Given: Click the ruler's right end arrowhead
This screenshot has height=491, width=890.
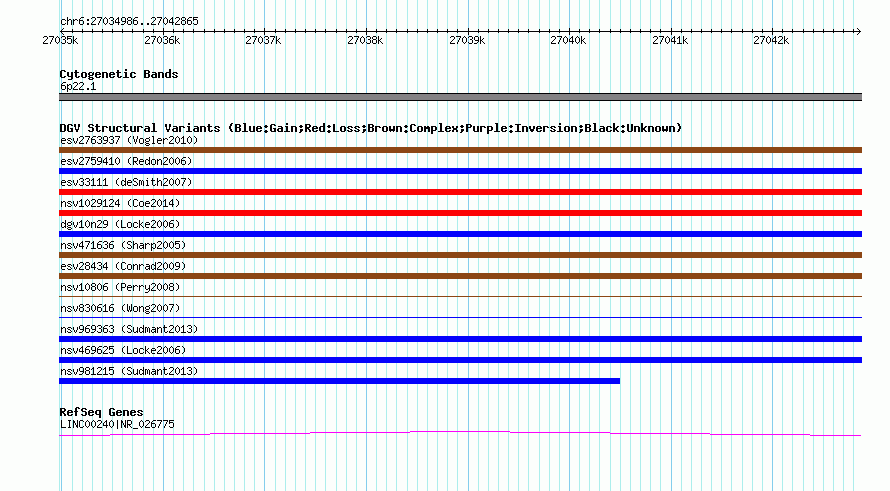Looking at the screenshot, I should 858,32.
